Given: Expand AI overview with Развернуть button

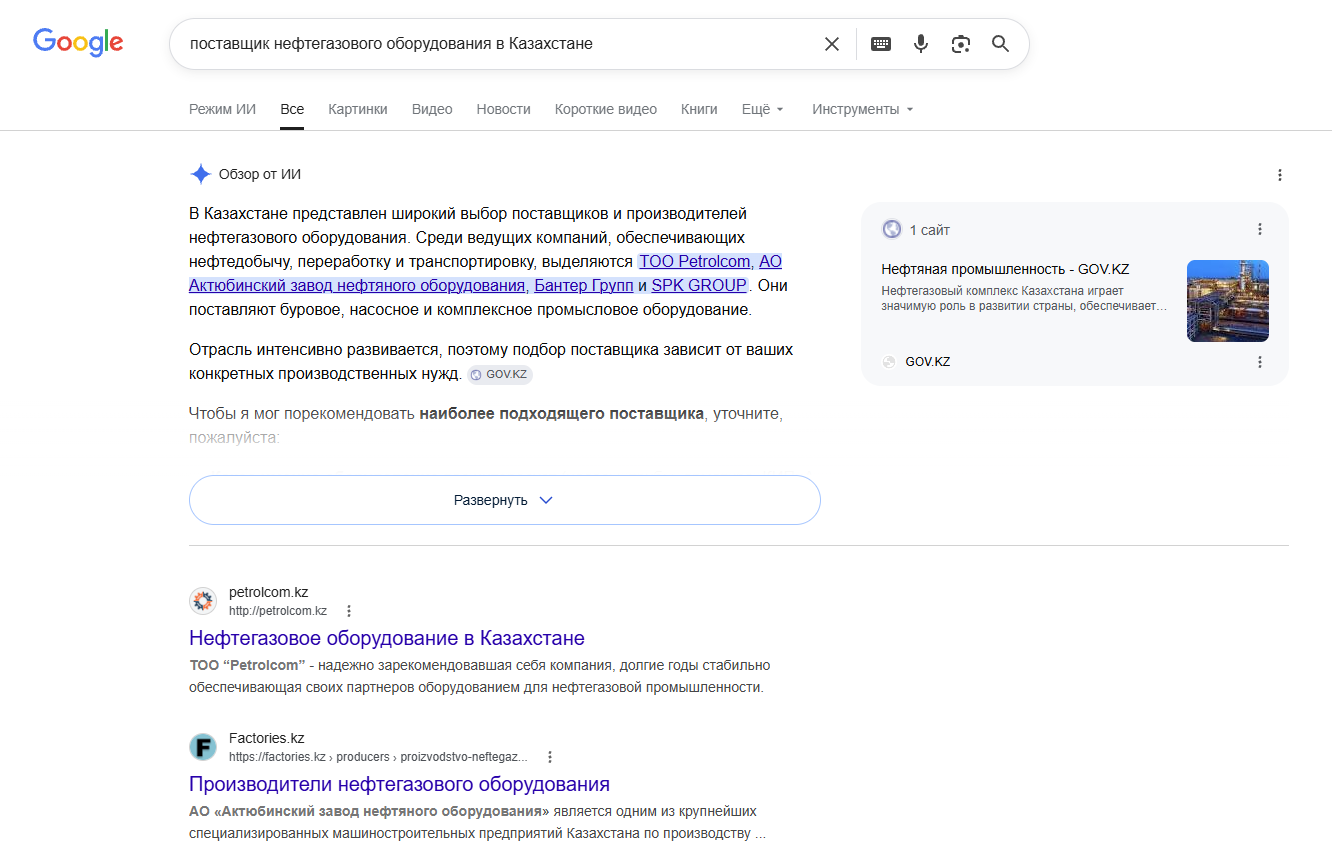Looking at the screenshot, I should pyautogui.click(x=505, y=500).
